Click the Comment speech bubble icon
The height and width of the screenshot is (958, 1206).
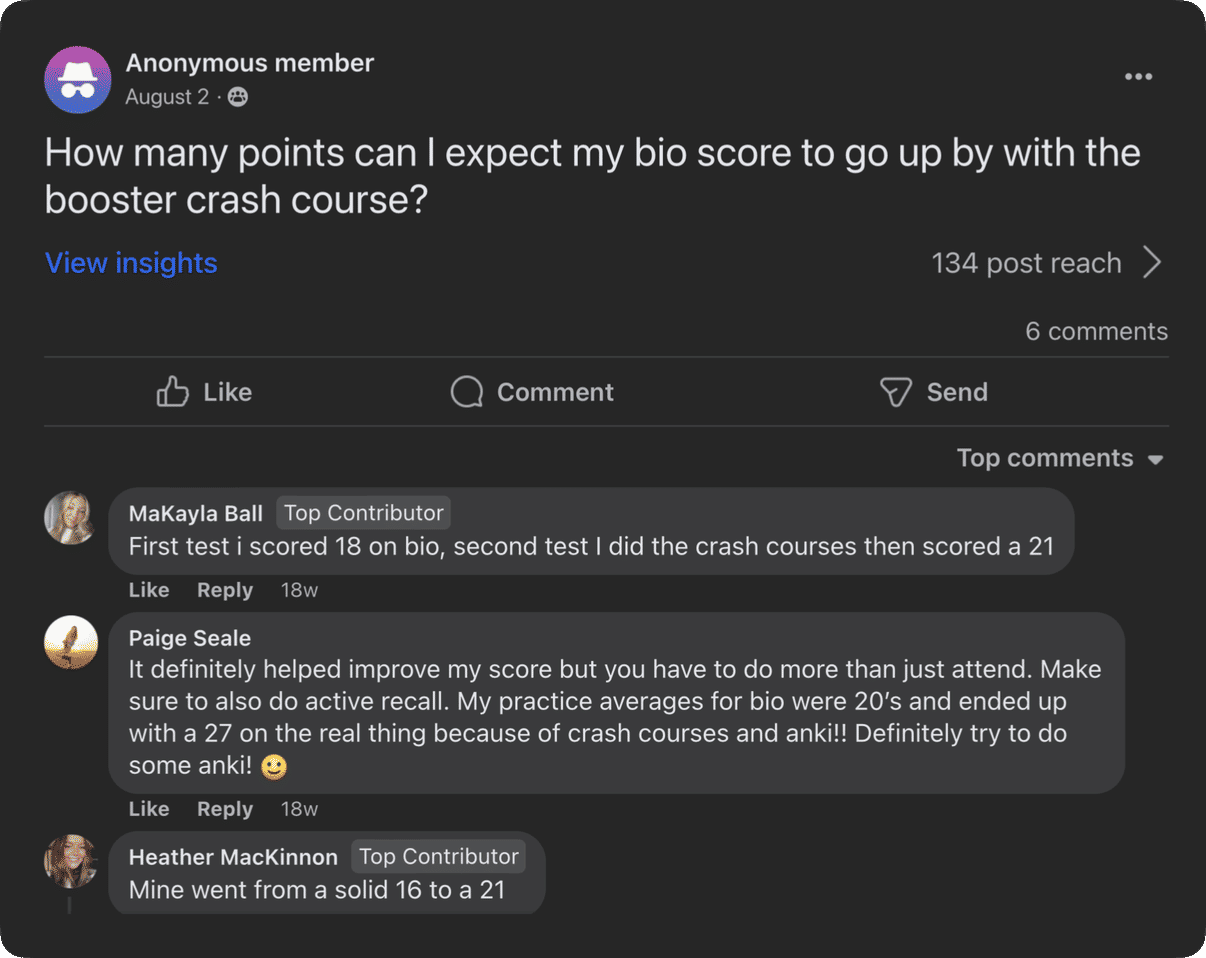click(x=466, y=392)
